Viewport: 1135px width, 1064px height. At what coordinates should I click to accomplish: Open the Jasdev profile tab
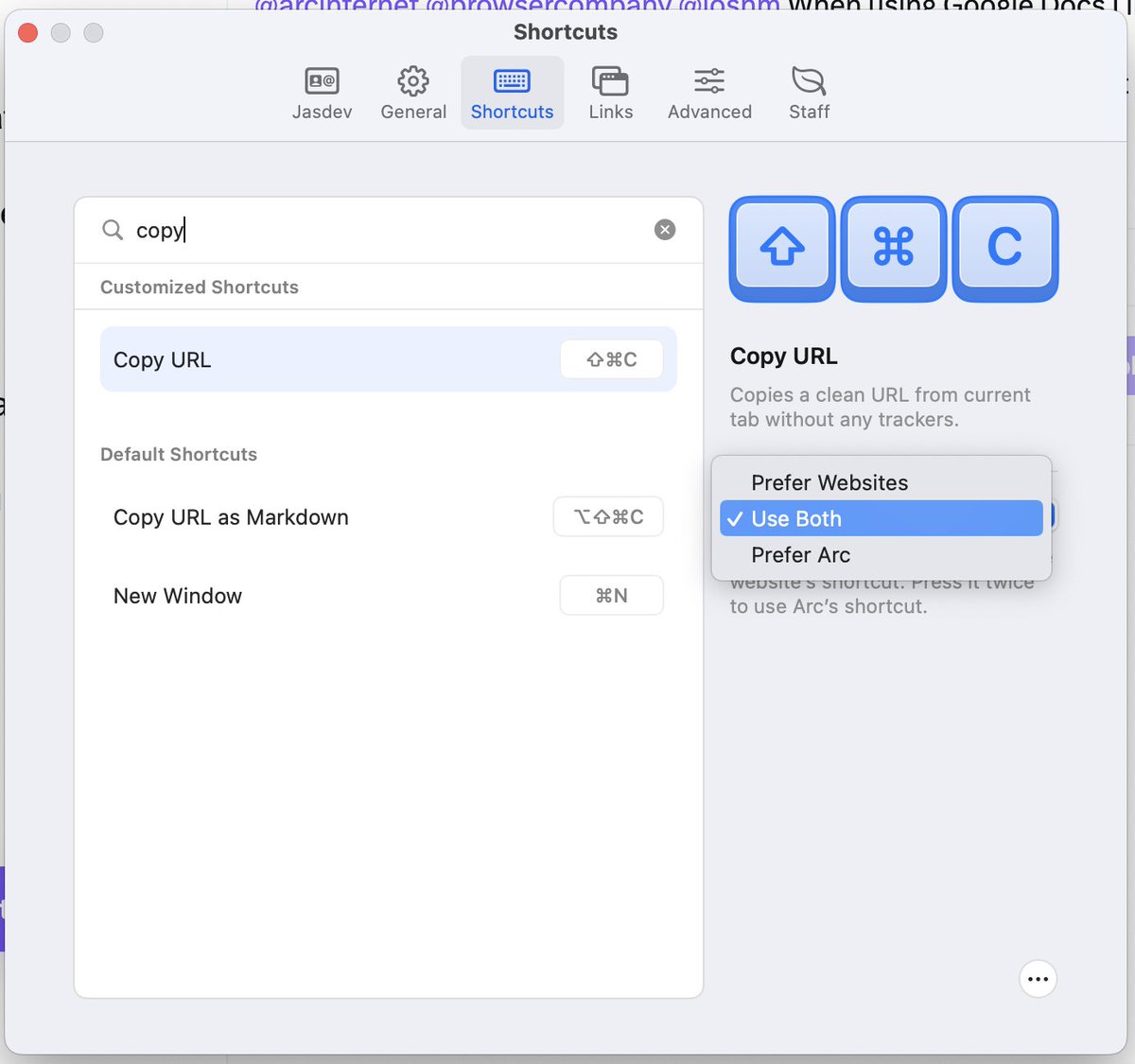[322, 93]
